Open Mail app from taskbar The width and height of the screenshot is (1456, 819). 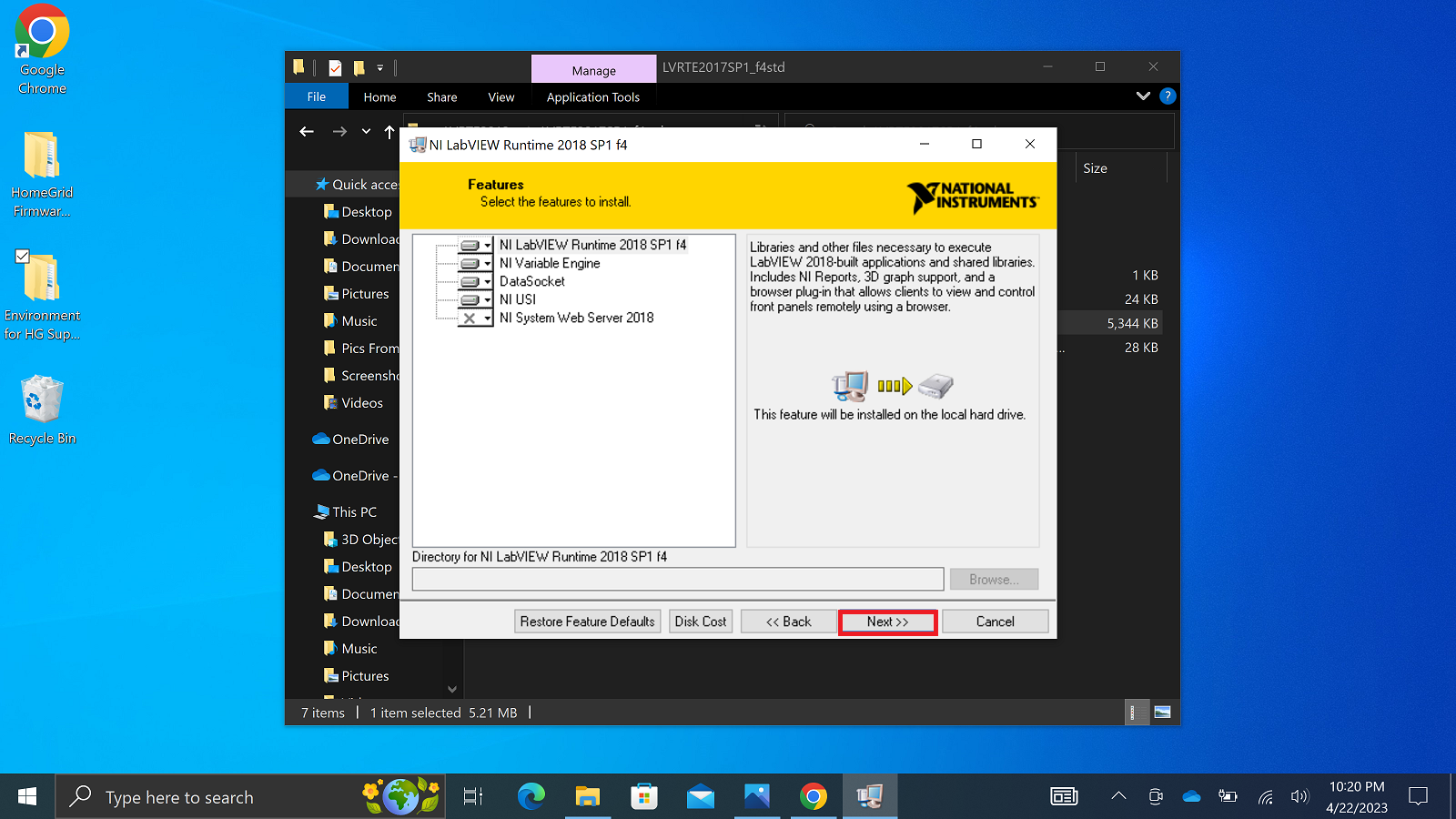pyautogui.click(x=700, y=797)
